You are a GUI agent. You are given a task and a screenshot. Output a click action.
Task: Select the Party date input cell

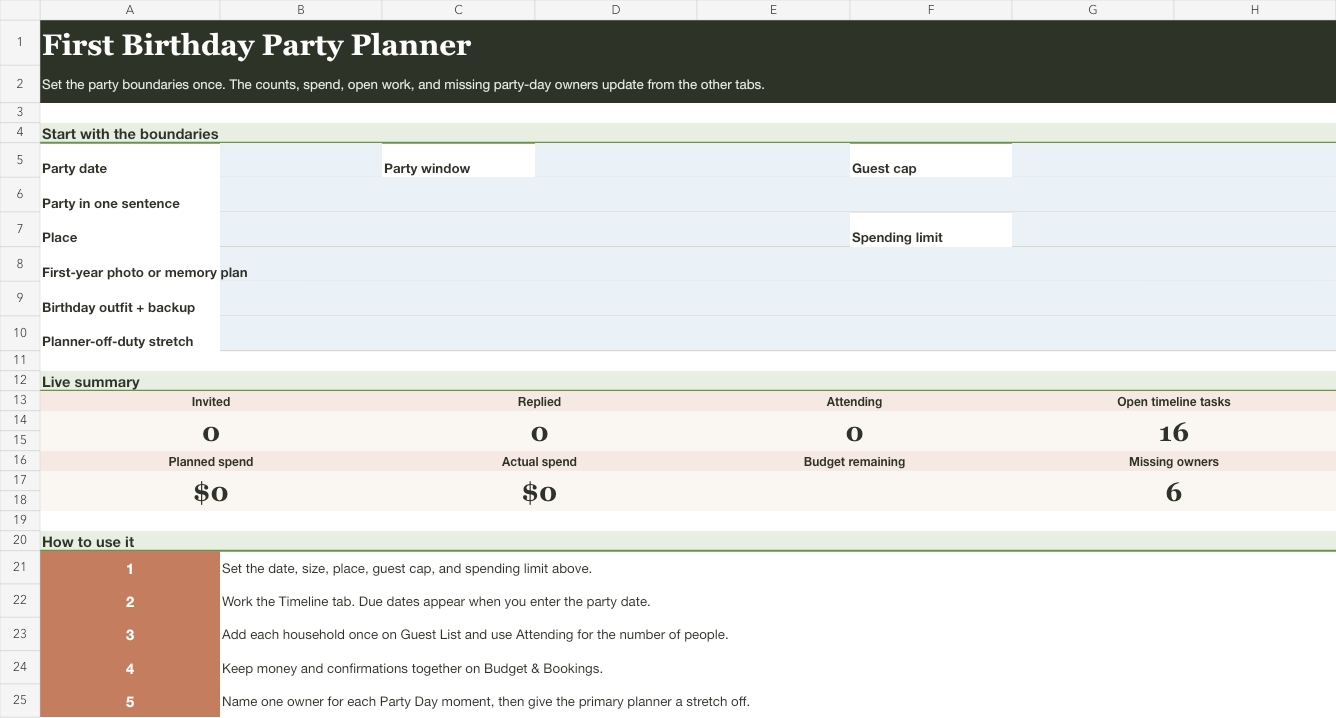[x=301, y=160]
